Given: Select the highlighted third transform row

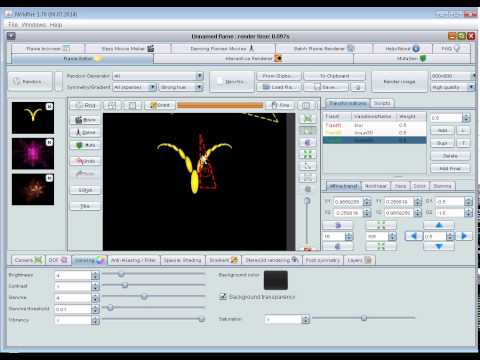Looking at the screenshot, I should tap(374, 140).
